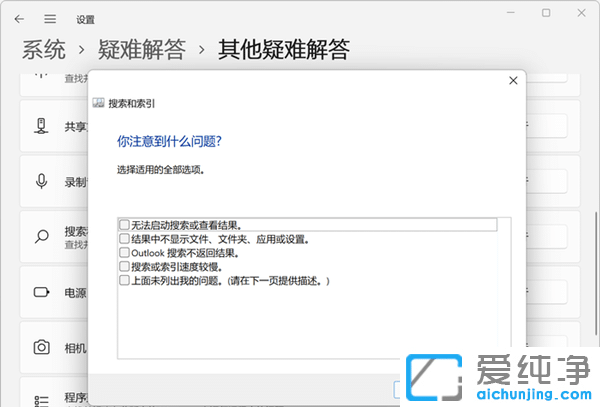Click the 搜索和索引 dialog title icon
The image size is (600, 407).
(98, 103)
